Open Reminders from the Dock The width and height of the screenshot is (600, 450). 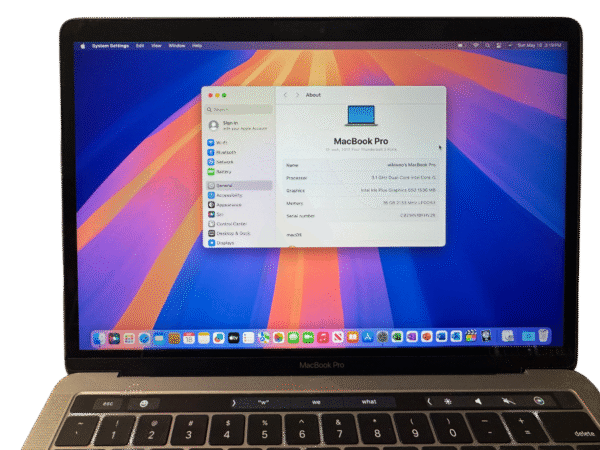(249, 338)
